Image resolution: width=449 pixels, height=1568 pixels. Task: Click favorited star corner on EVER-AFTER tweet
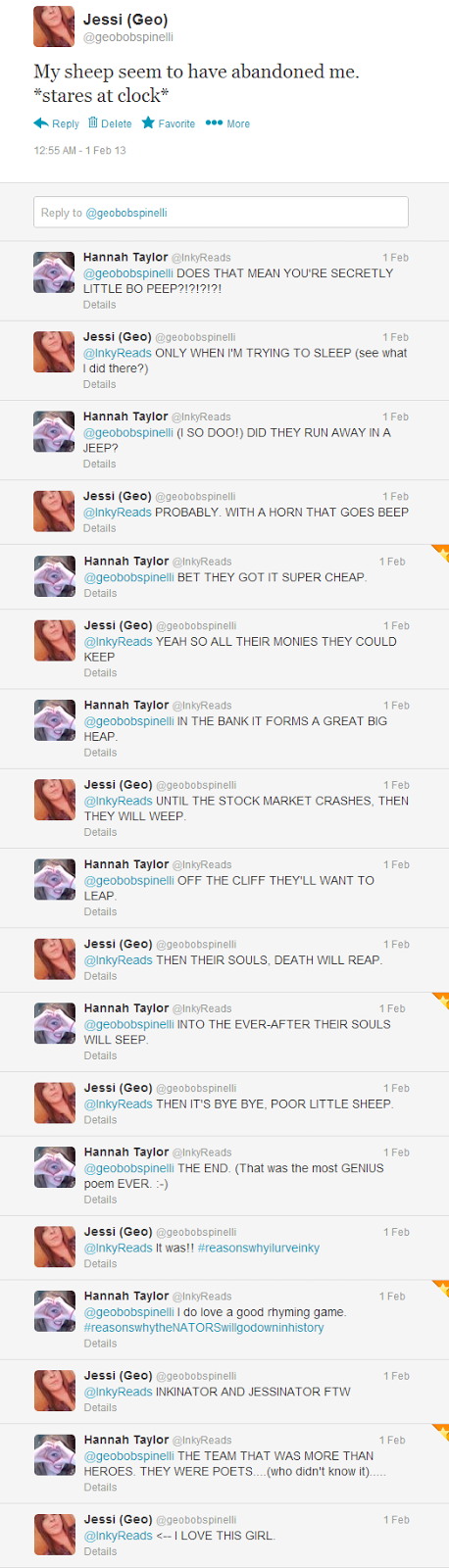coord(441,1000)
